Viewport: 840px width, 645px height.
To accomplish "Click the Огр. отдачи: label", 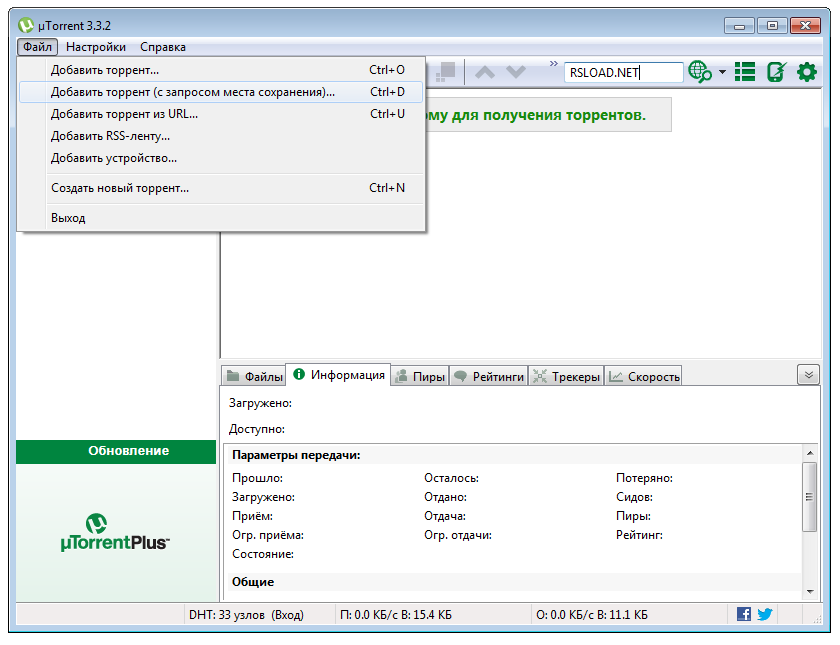I will tap(458, 535).
